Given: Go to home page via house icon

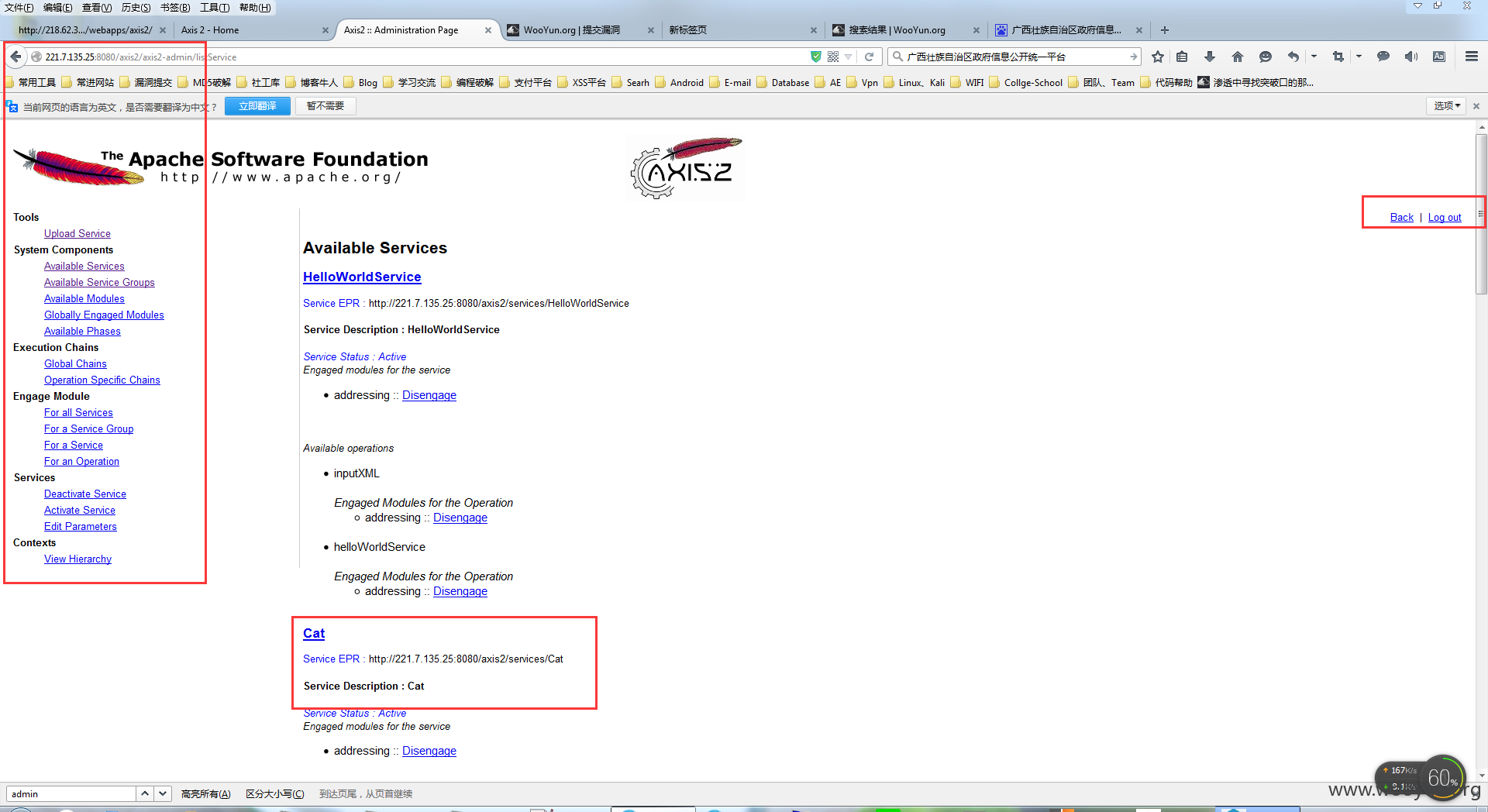Looking at the screenshot, I should pyautogui.click(x=1237, y=57).
